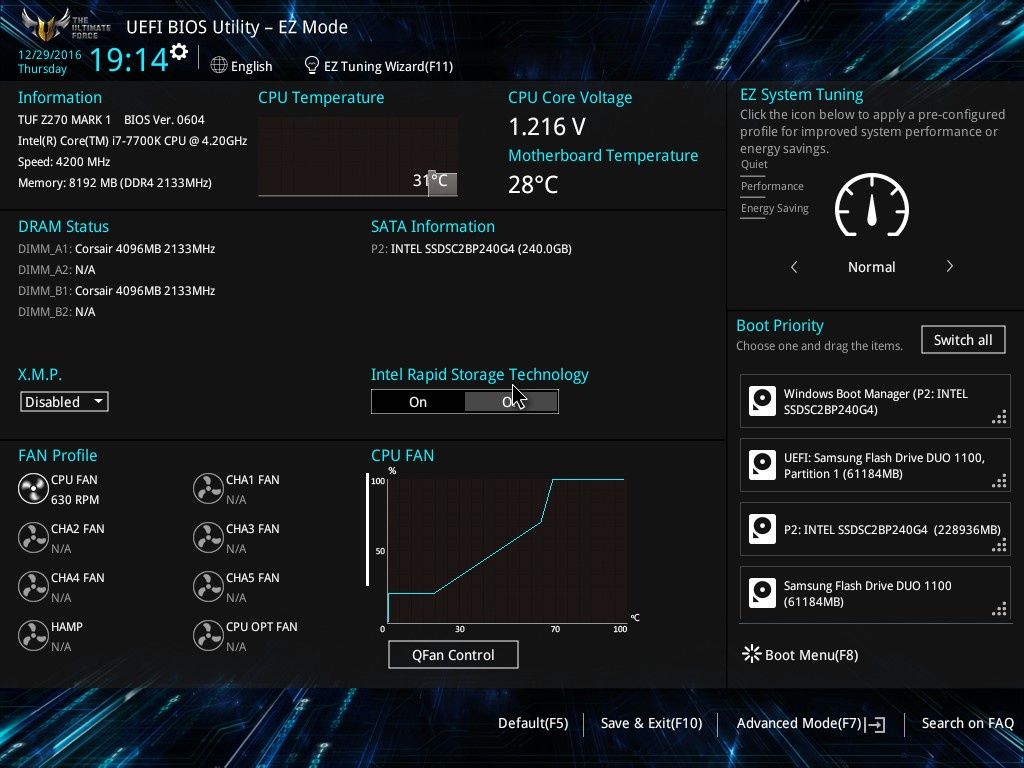Click Save & Exit(F10)
Viewport: 1024px width, 768px height.
651,724
